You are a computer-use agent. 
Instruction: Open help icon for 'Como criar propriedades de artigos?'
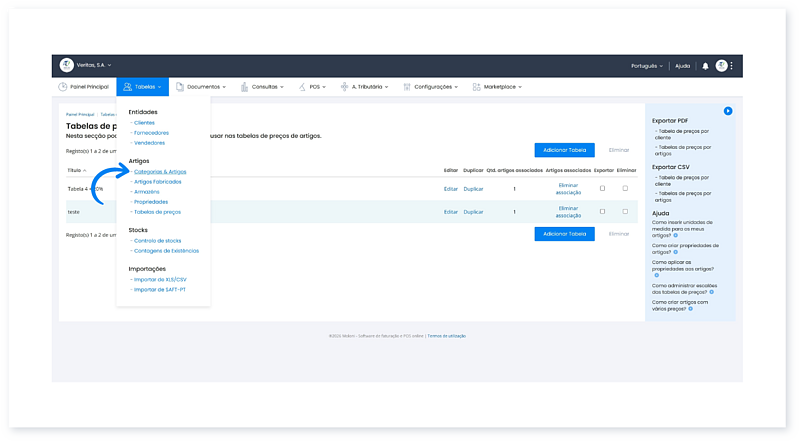(676, 252)
